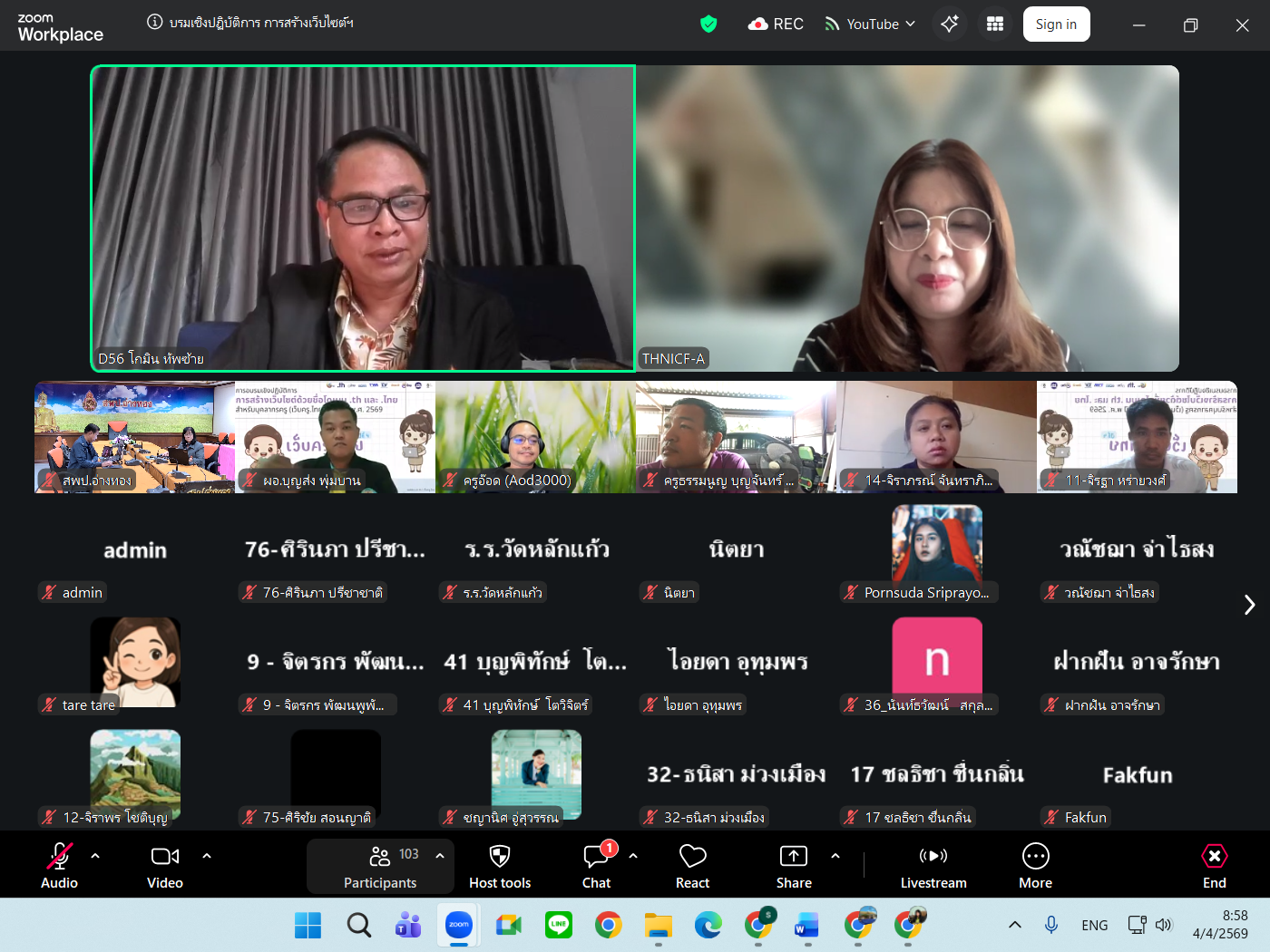
Task: Open the apps grid icon
Action: [x=995, y=24]
